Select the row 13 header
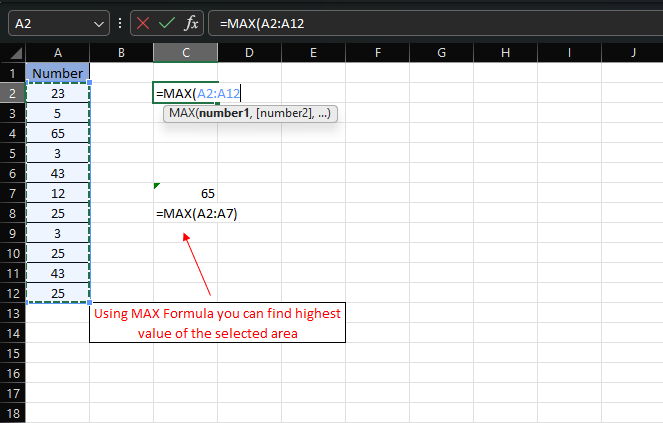The height and width of the screenshot is (423, 663). [x=12, y=313]
